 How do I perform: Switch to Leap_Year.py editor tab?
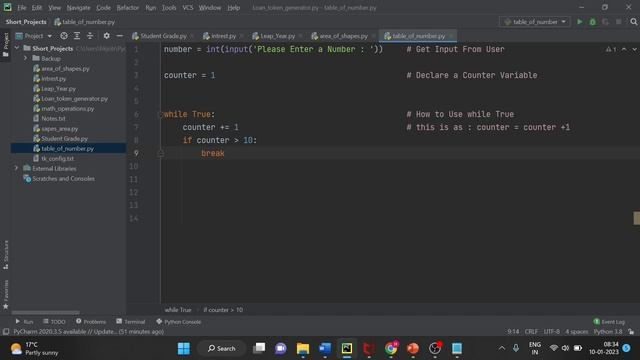[x=277, y=36]
